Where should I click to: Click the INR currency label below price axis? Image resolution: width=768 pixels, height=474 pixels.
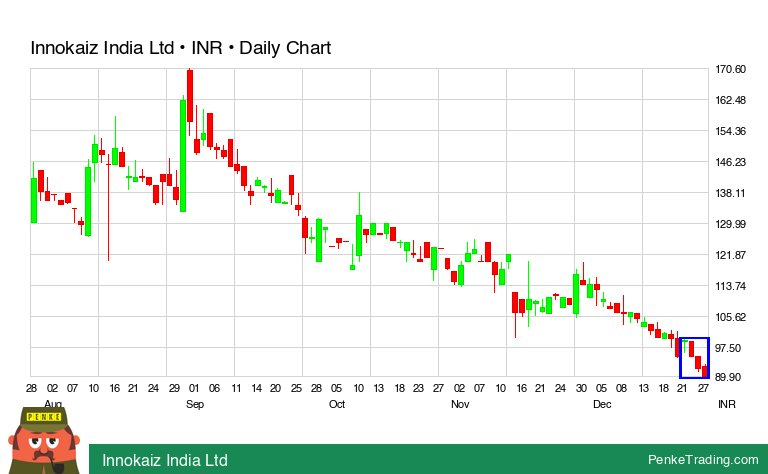[x=726, y=404]
